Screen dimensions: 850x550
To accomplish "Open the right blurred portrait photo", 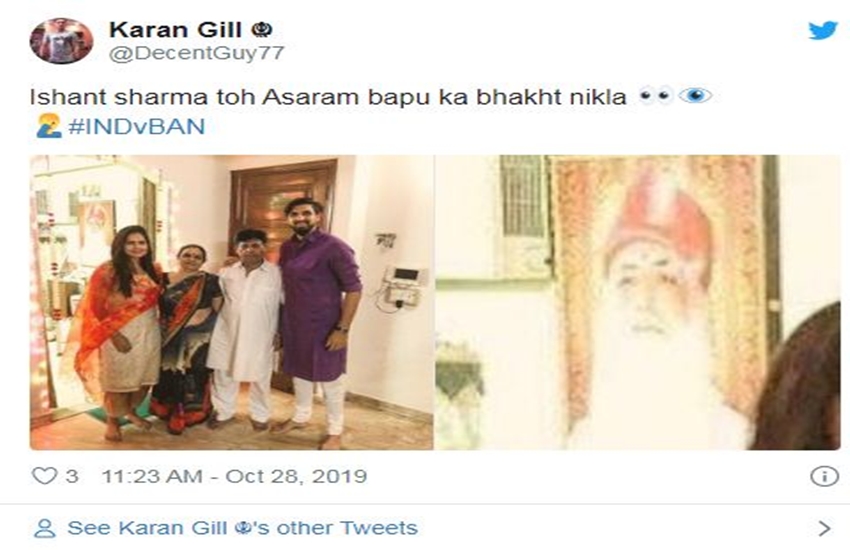I will pyautogui.click(x=638, y=302).
